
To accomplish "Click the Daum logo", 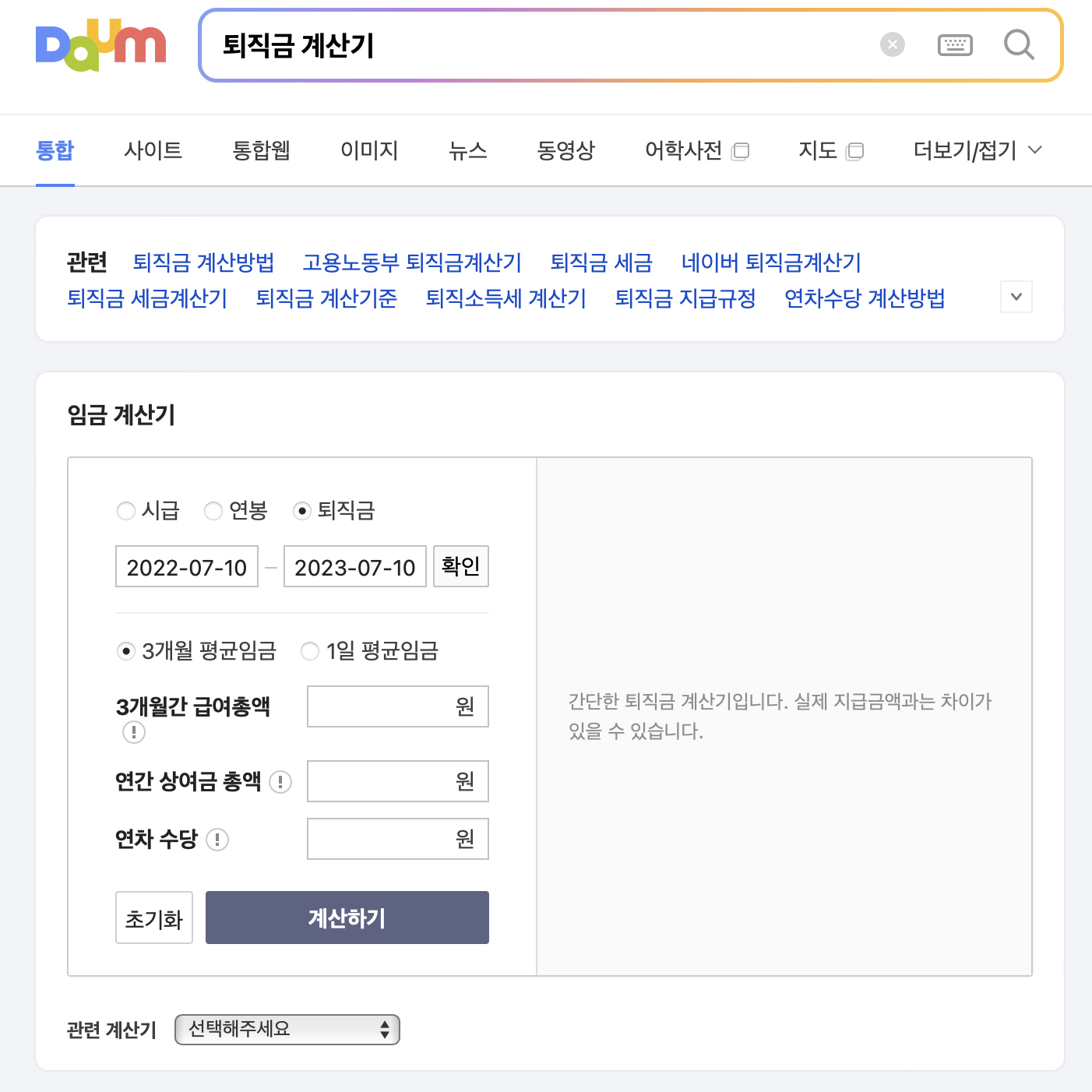I will (100, 44).
